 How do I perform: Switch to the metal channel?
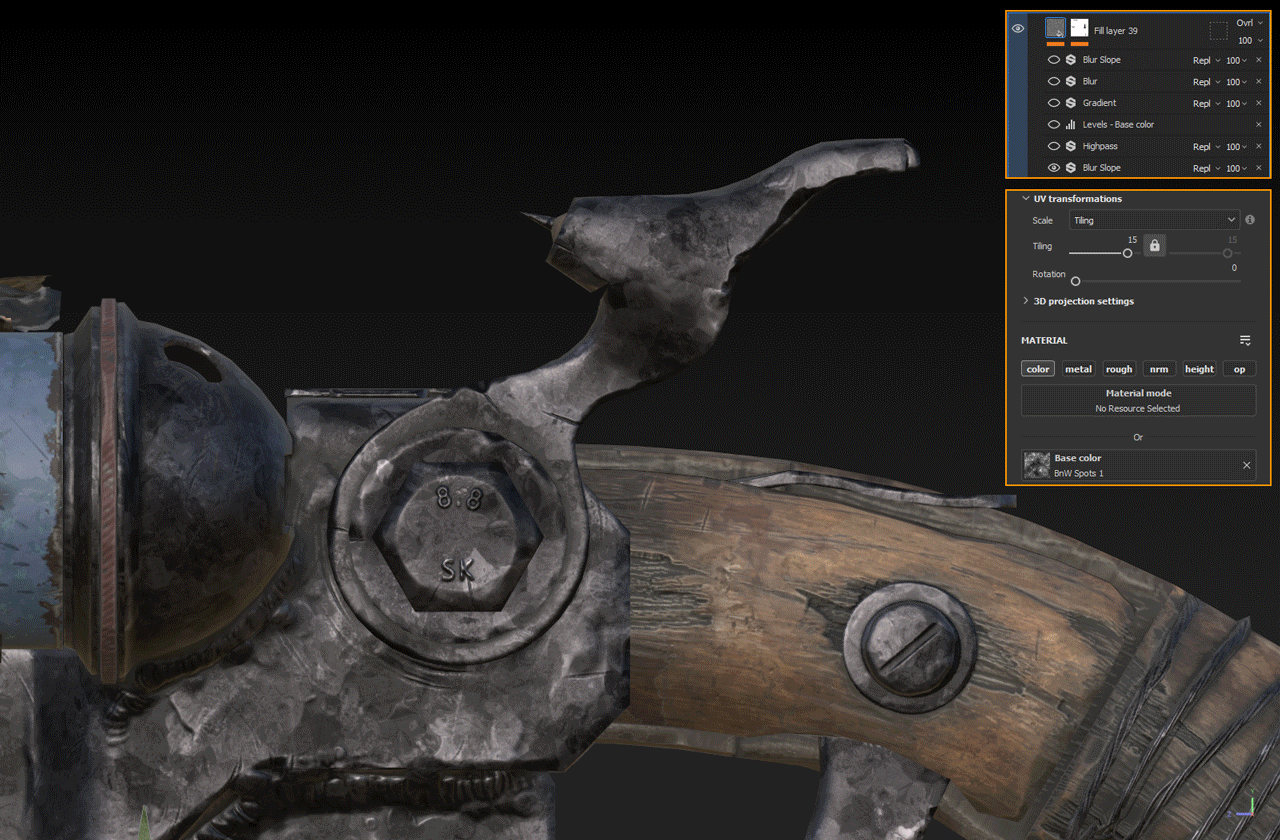coord(1078,368)
